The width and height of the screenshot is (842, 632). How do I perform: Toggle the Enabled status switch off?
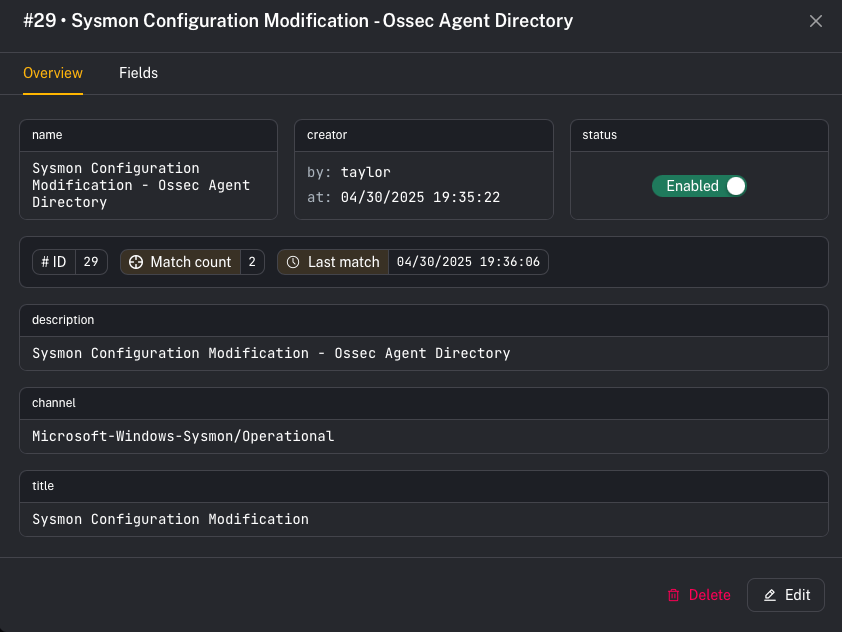click(x=699, y=186)
